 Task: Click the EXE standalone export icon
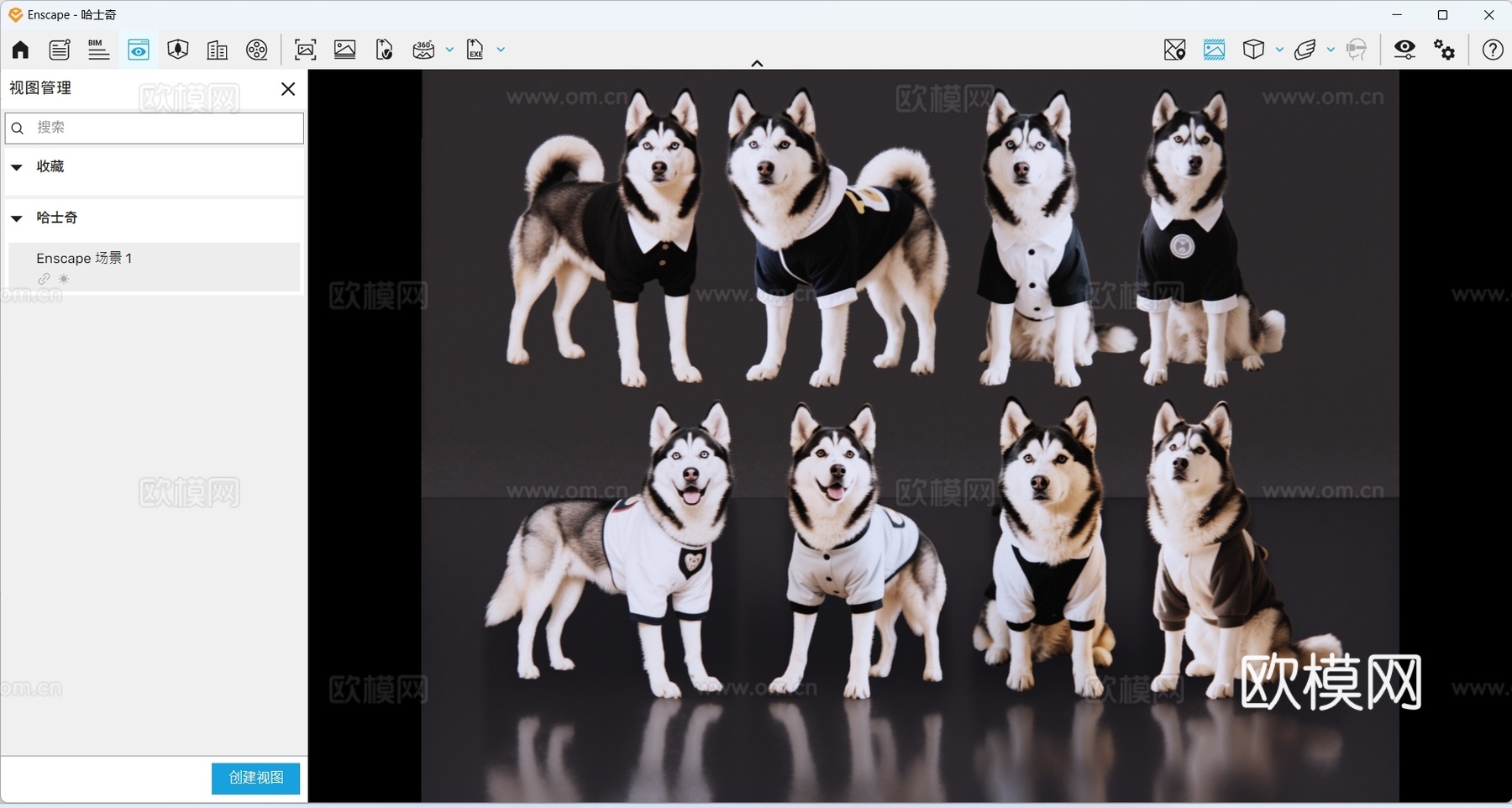point(475,50)
